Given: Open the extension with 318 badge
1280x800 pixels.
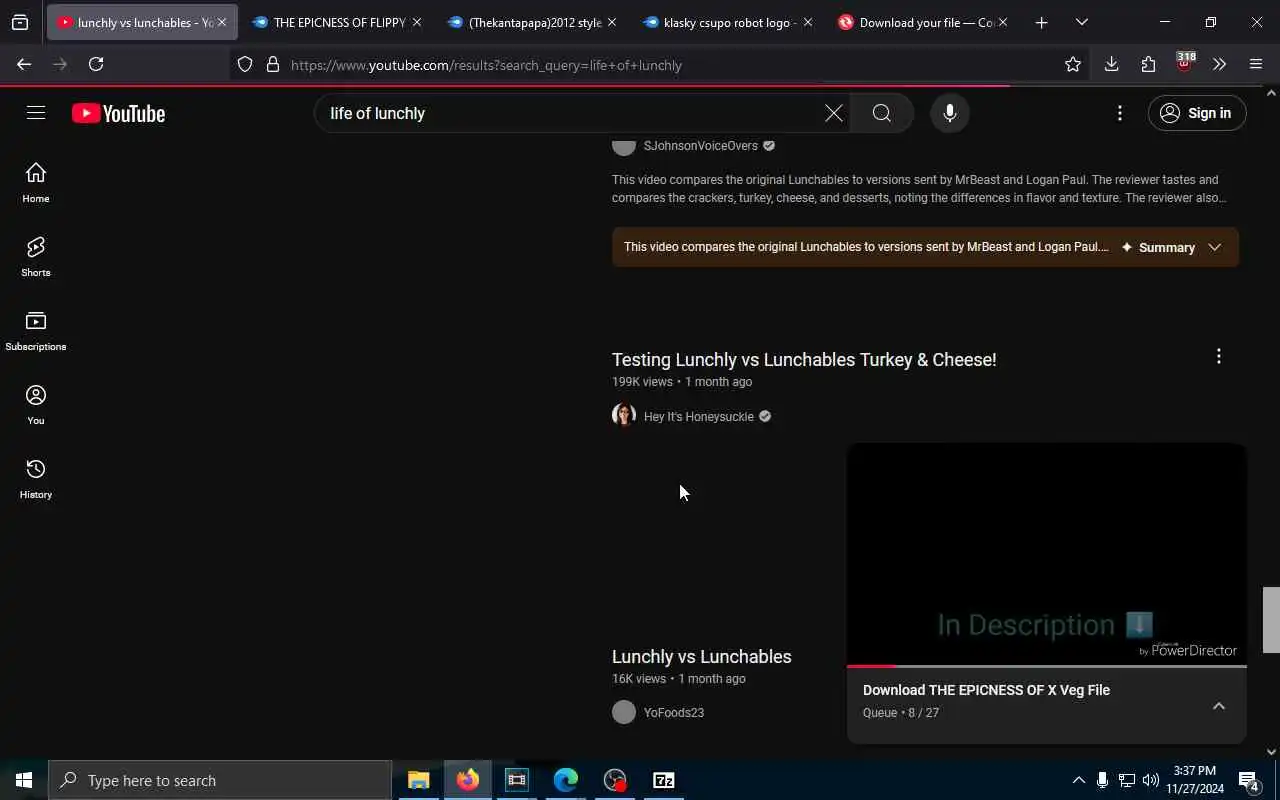Looking at the screenshot, I should pyautogui.click(x=1184, y=62).
